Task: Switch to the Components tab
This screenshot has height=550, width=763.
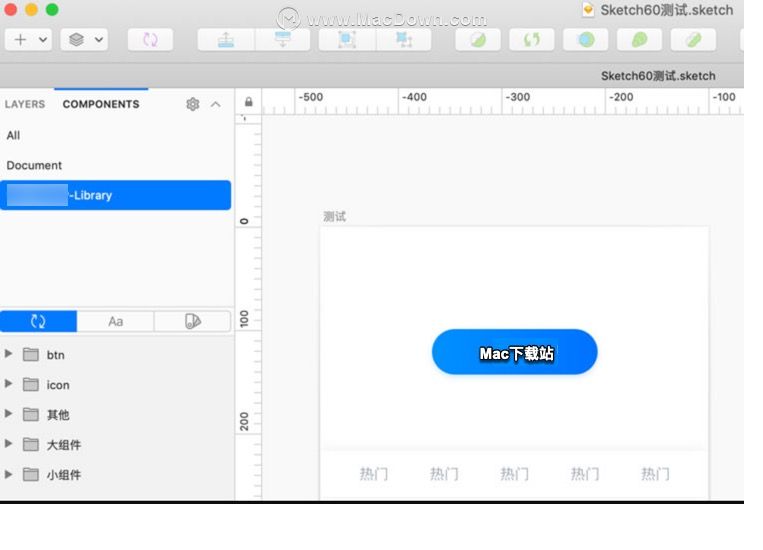Action: 101,104
